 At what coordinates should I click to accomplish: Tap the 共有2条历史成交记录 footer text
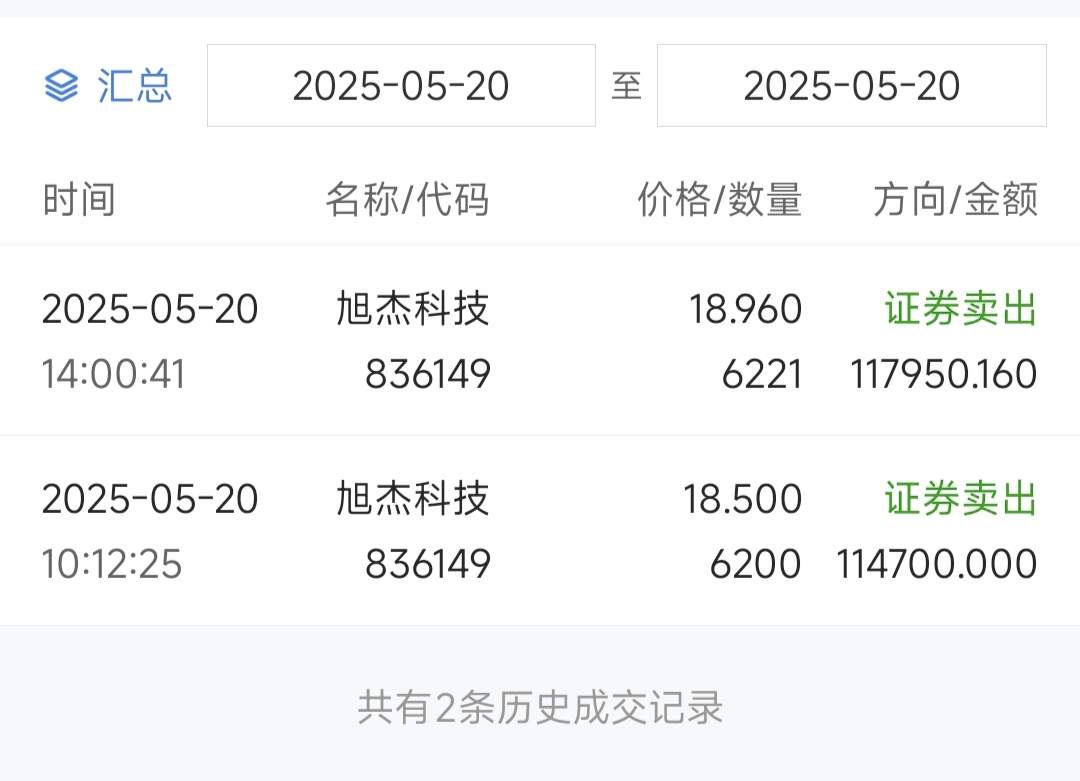540,708
